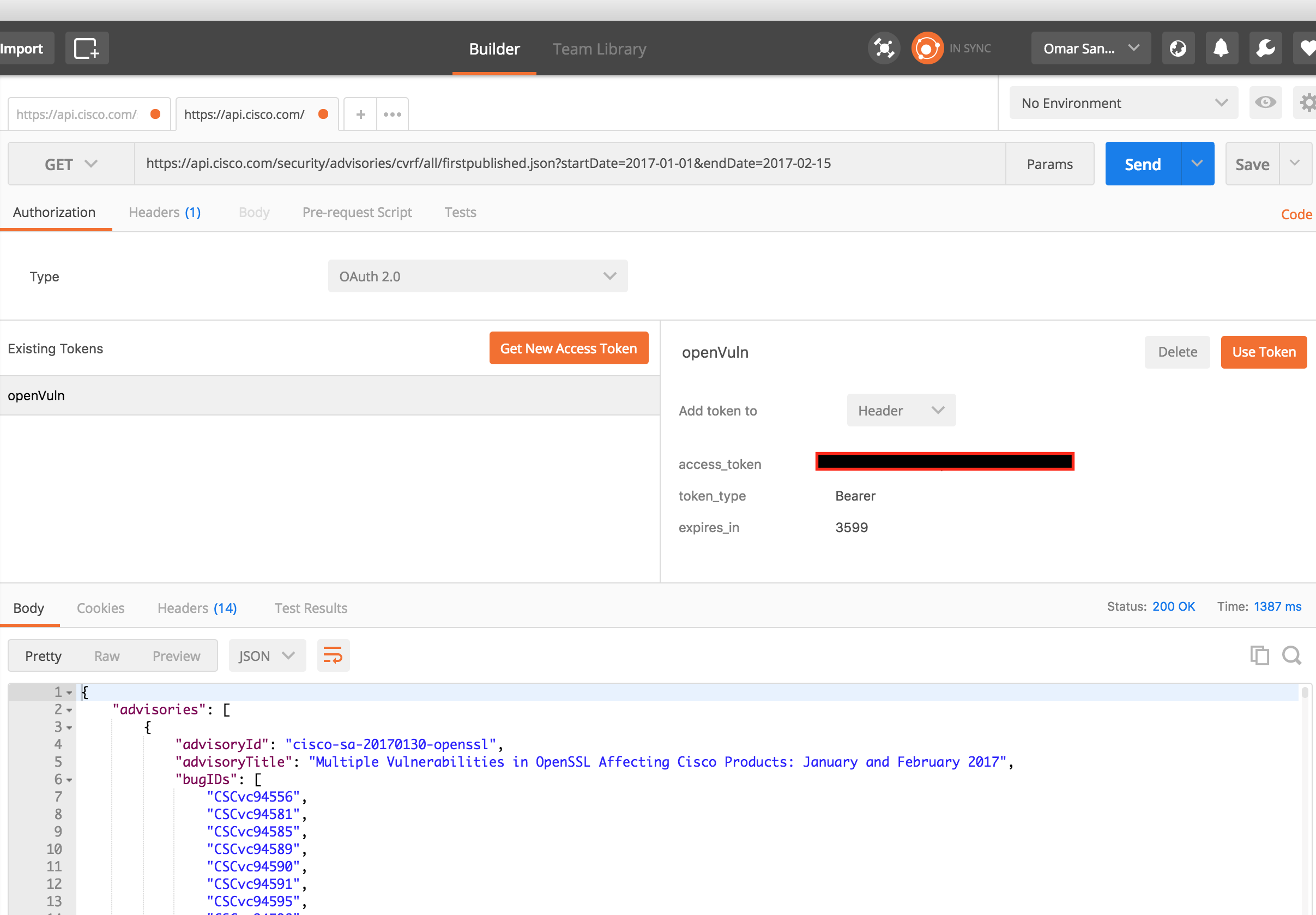Select the response Body tab
Image resolution: width=1316 pixels, height=915 pixels.
(x=29, y=607)
